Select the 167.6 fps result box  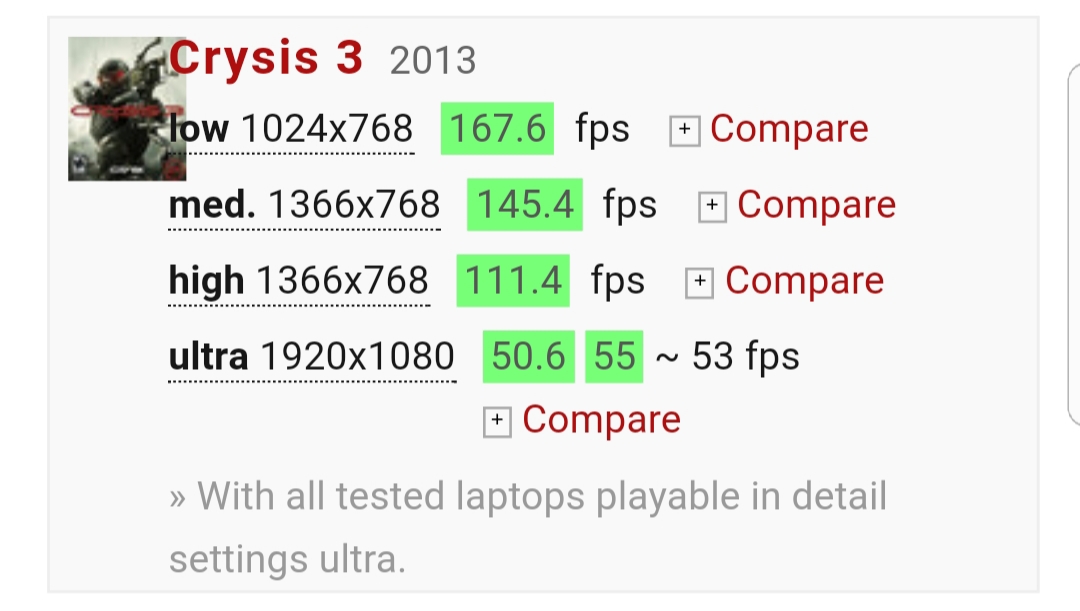(x=497, y=129)
